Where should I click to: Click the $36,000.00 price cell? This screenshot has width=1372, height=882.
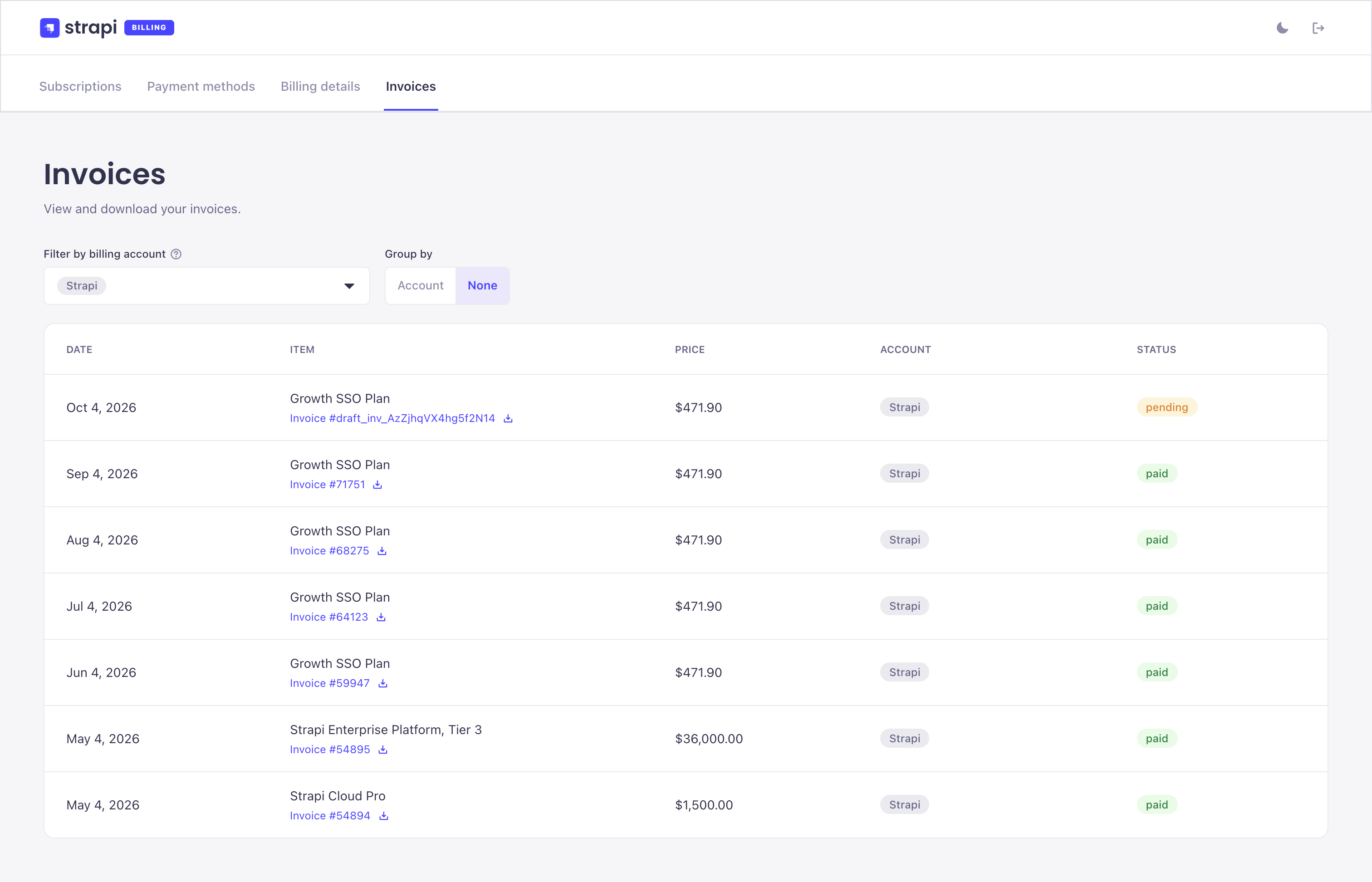pos(709,739)
